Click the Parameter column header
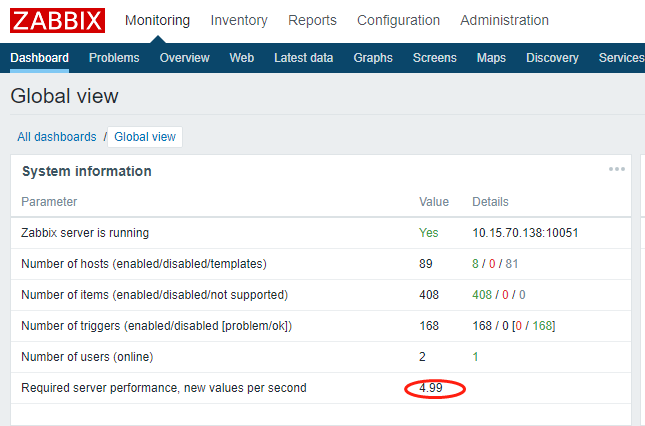The height and width of the screenshot is (426, 645). click(49, 202)
